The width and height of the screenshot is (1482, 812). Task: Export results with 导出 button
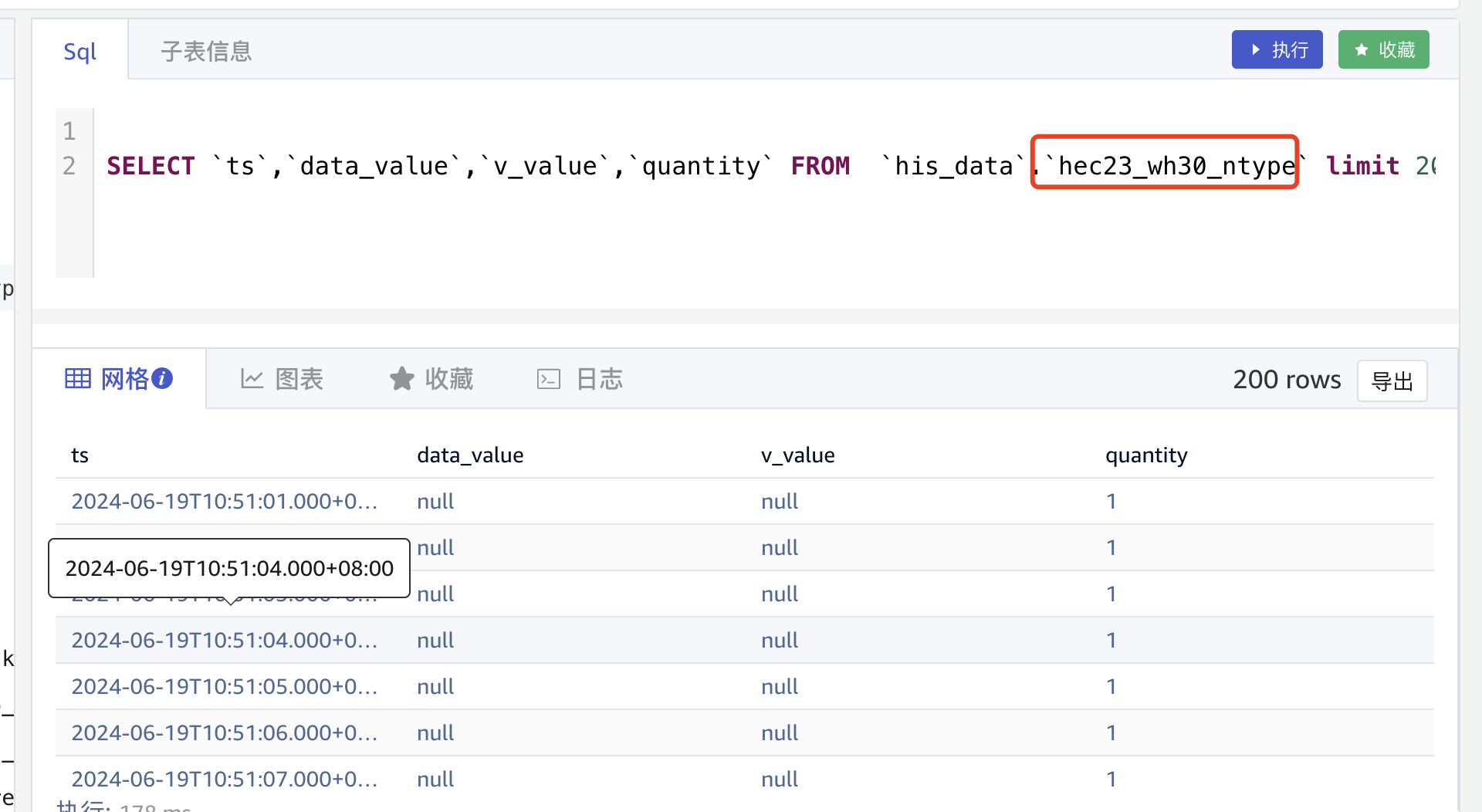pyautogui.click(x=1392, y=381)
